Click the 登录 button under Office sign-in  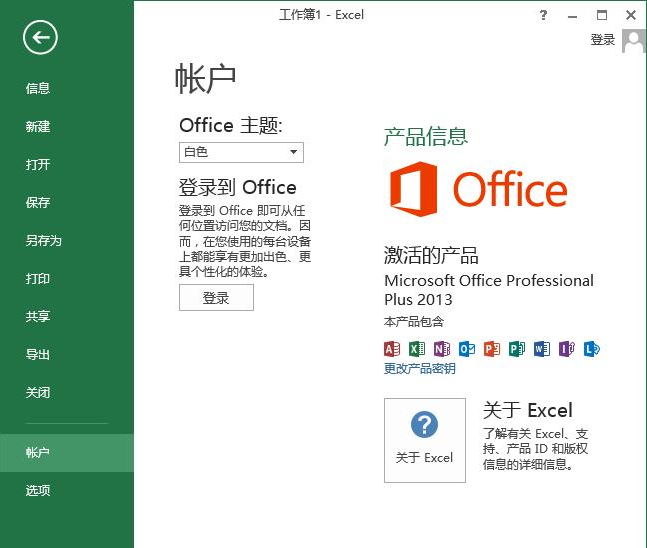click(216, 298)
